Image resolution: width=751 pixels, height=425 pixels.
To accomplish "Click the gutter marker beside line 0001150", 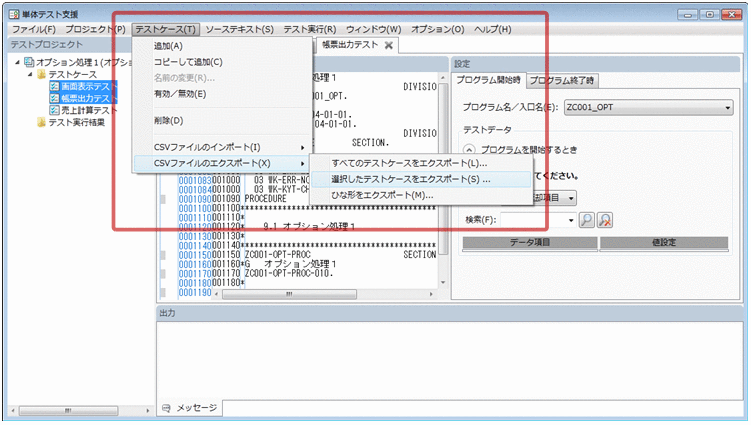I will click(x=163, y=255).
